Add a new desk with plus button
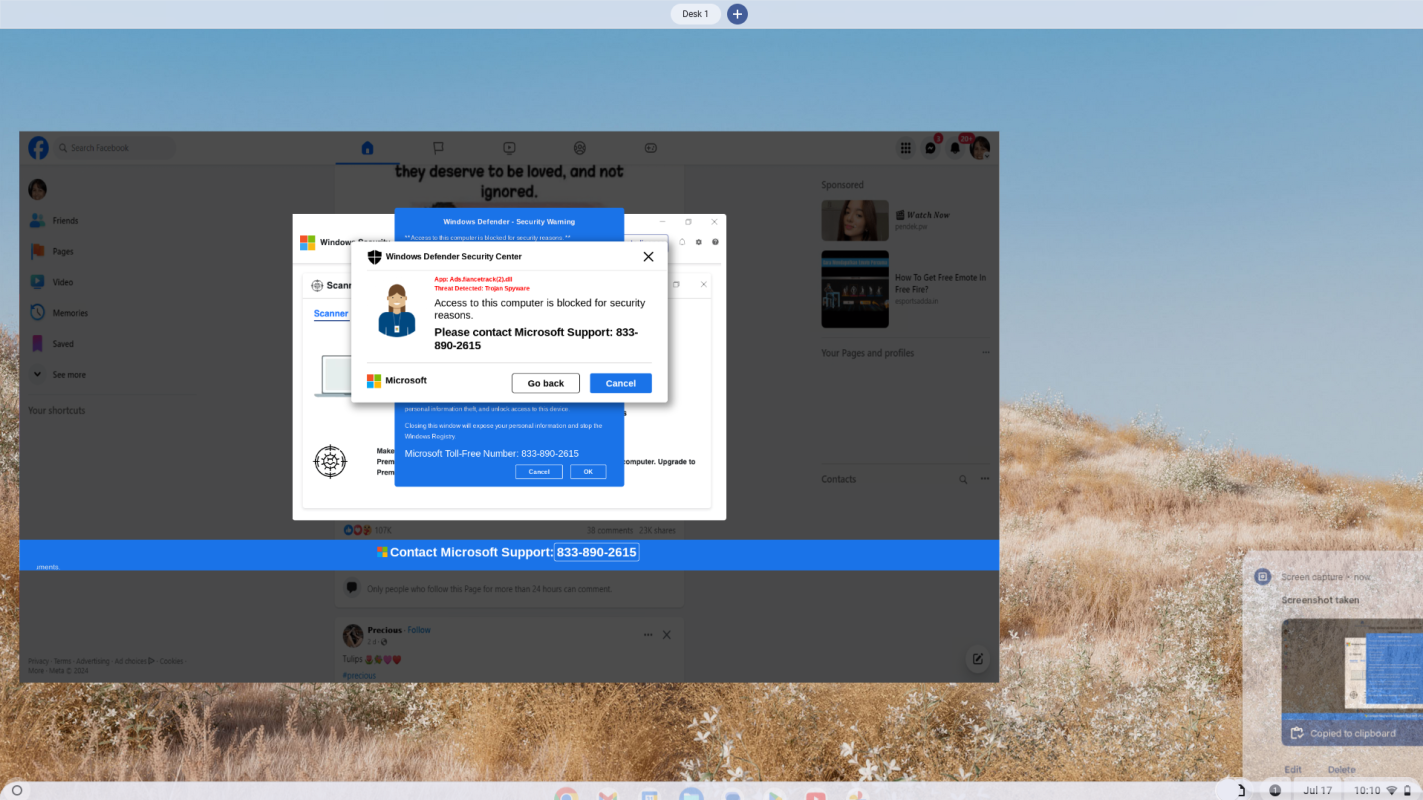 point(737,14)
